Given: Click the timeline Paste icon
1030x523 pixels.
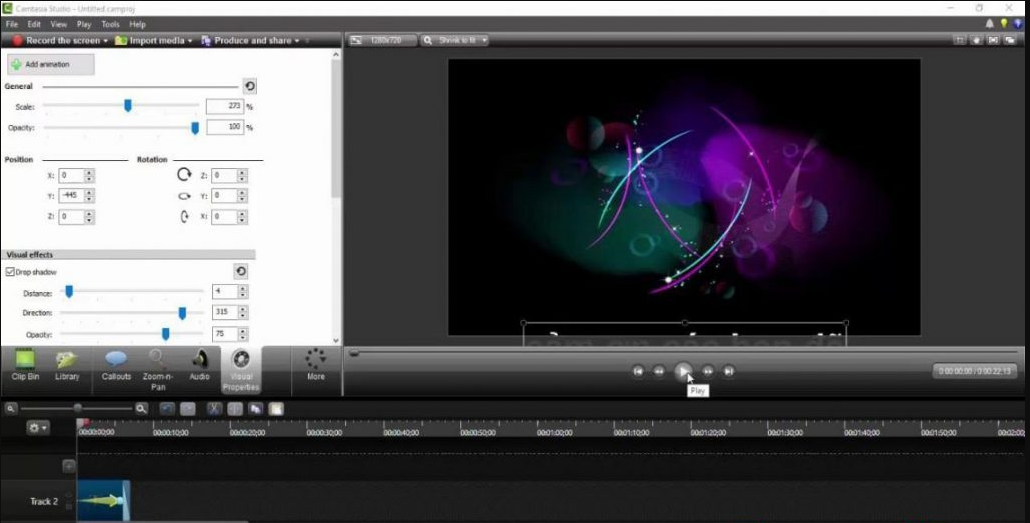Looking at the screenshot, I should tap(277, 409).
